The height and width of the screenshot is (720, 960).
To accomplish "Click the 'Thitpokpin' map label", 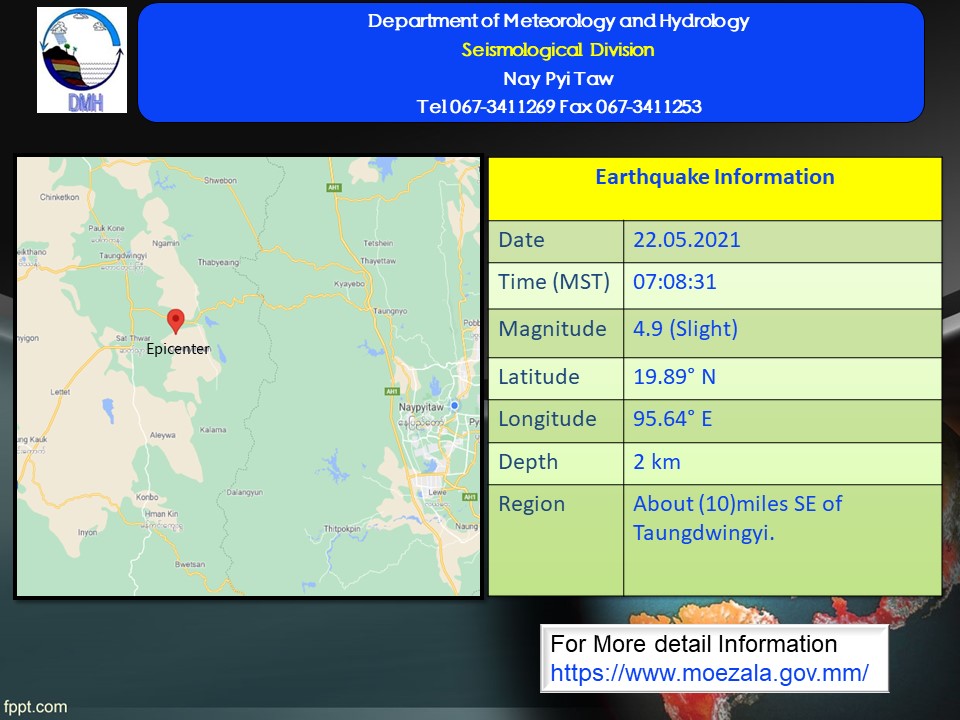I will tap(342, 528).
